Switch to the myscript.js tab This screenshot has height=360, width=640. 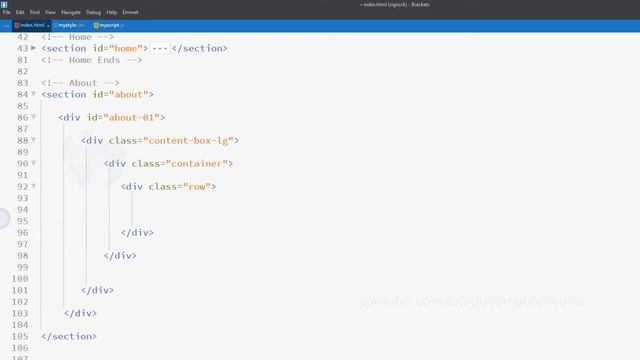tap(109, 25)
